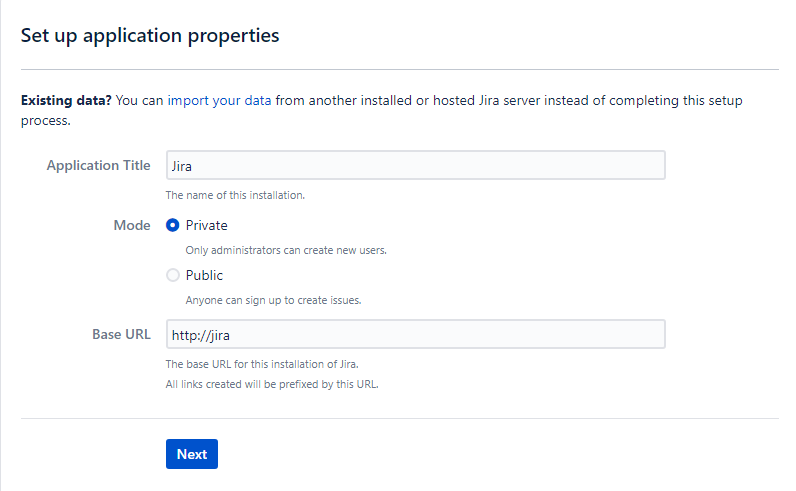Click the 'Mode' field label
796x491 pixels.
[132, 225]
